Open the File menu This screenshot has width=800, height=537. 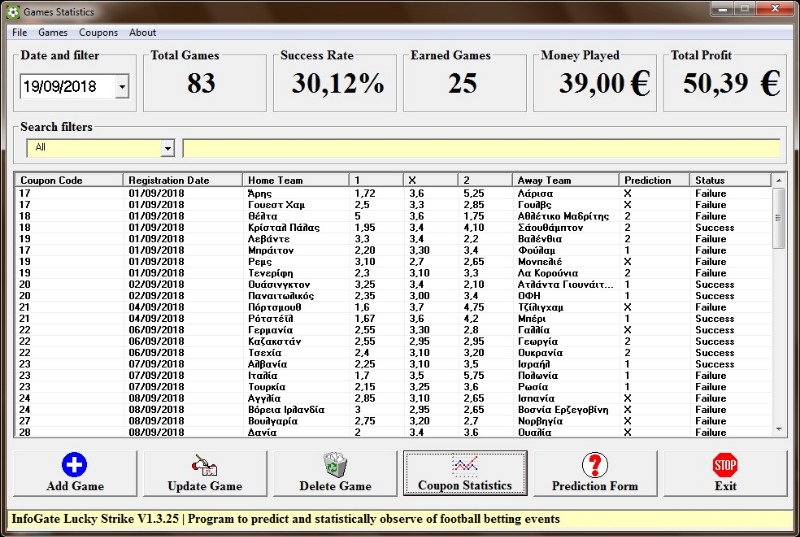pyautogui.click(x=20, y=33)
